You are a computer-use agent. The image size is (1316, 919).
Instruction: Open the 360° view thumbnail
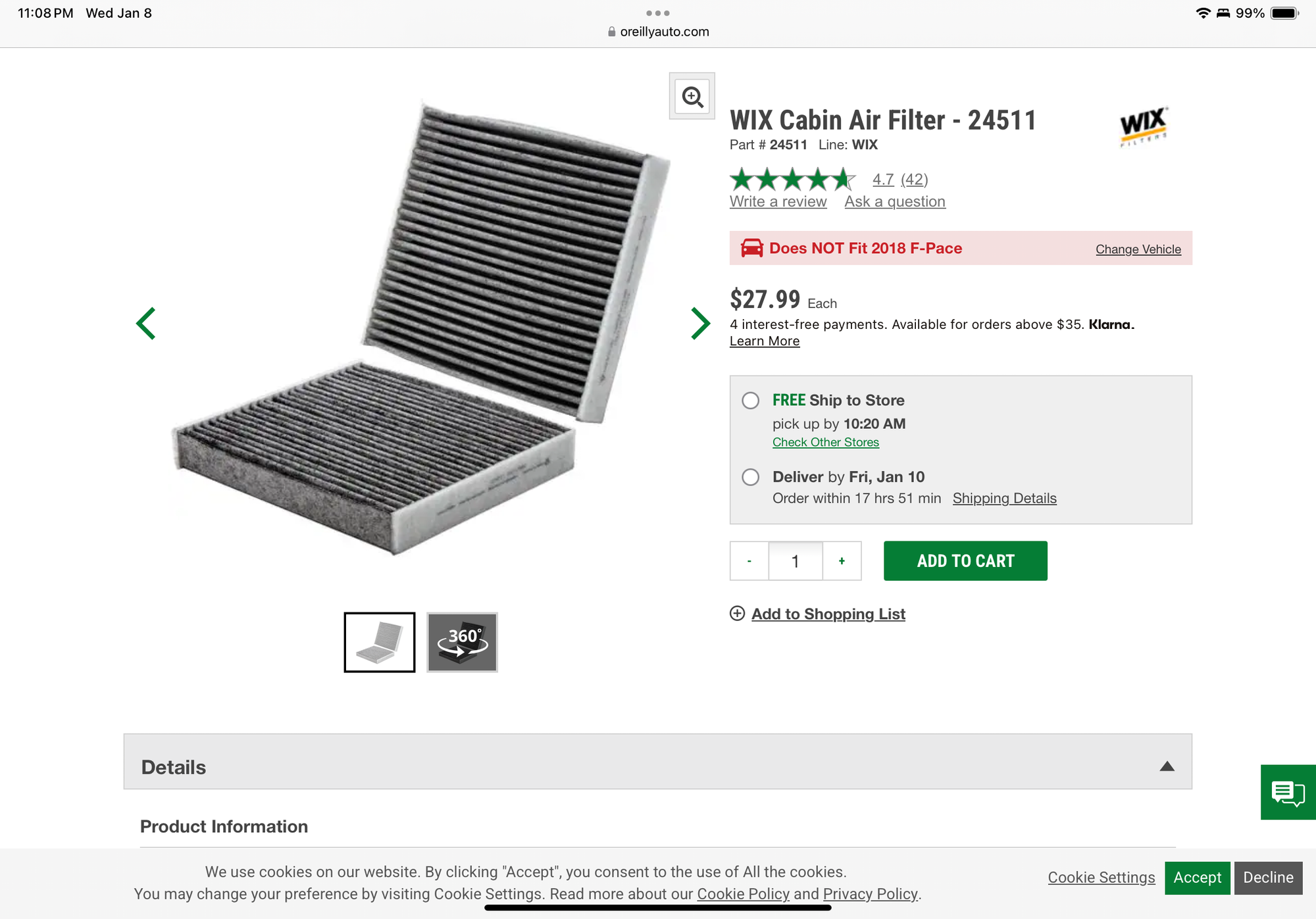point(462,642)
